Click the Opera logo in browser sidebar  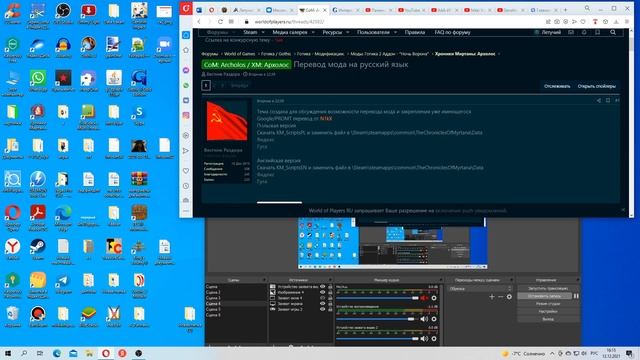186,9
